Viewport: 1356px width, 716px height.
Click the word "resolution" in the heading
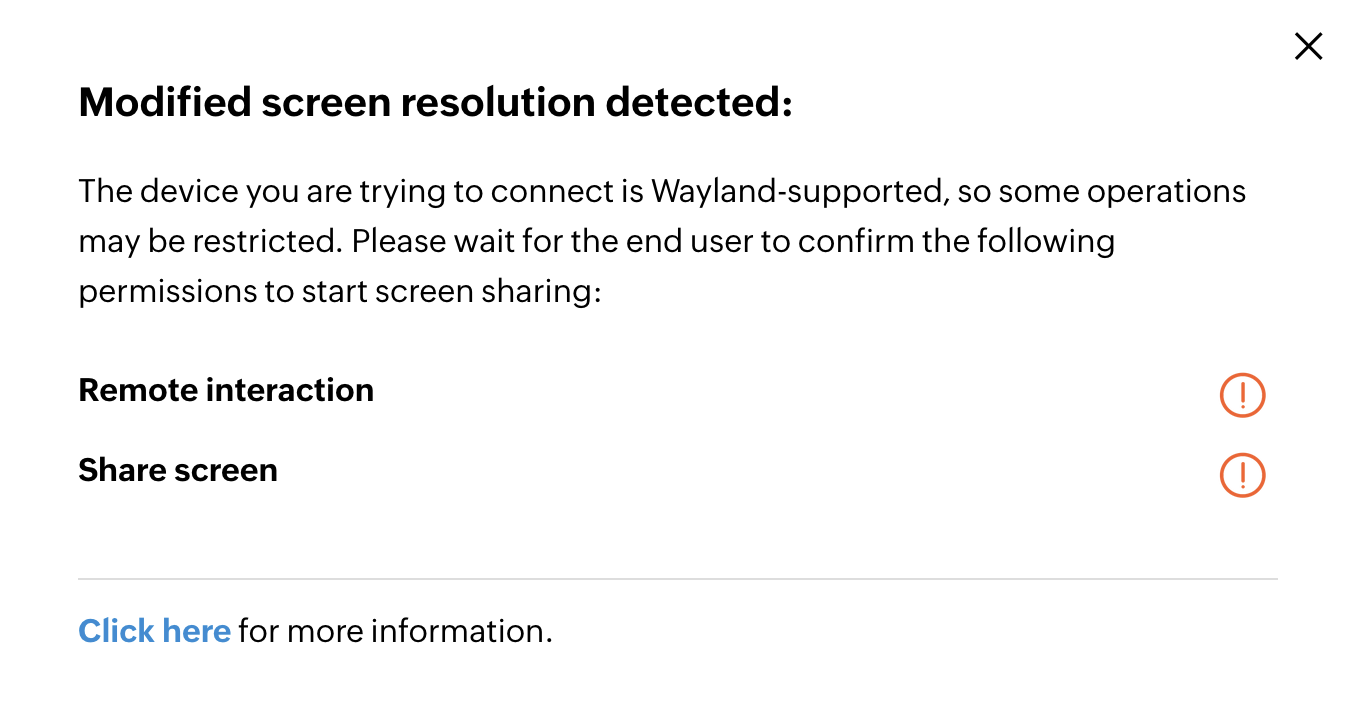click(514, 103)
